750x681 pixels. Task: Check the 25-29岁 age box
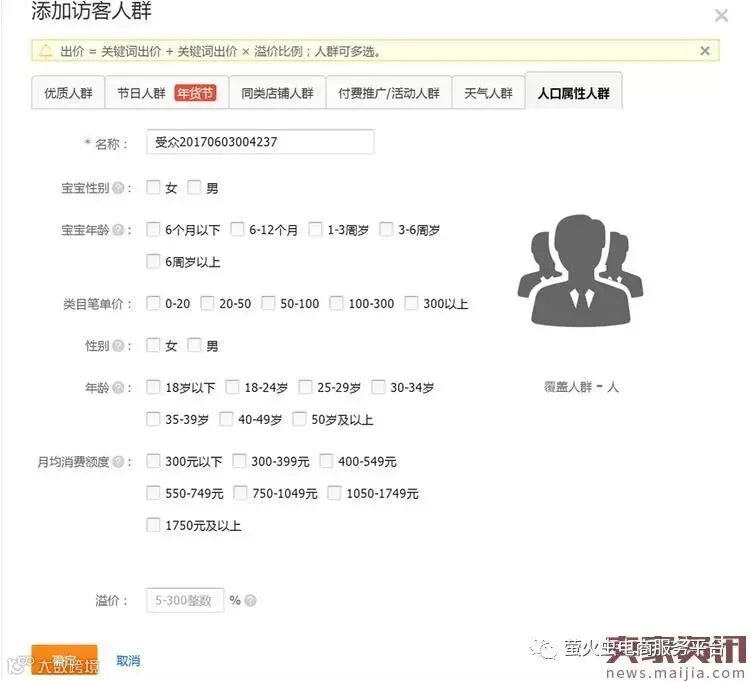pos(305,386)
